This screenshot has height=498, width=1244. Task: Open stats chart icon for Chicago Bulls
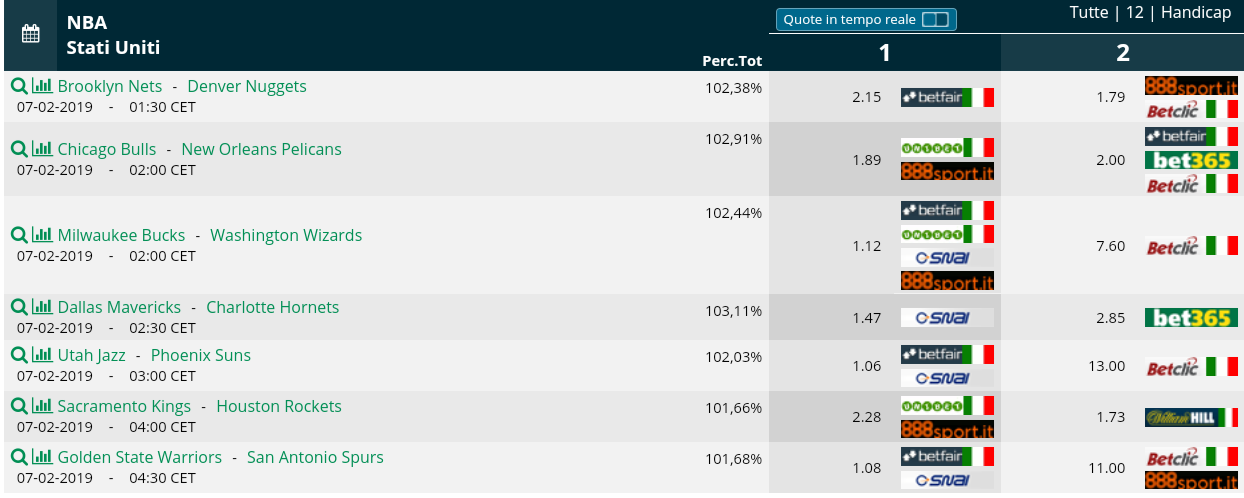pyautogui.click(x=42, y=149)
